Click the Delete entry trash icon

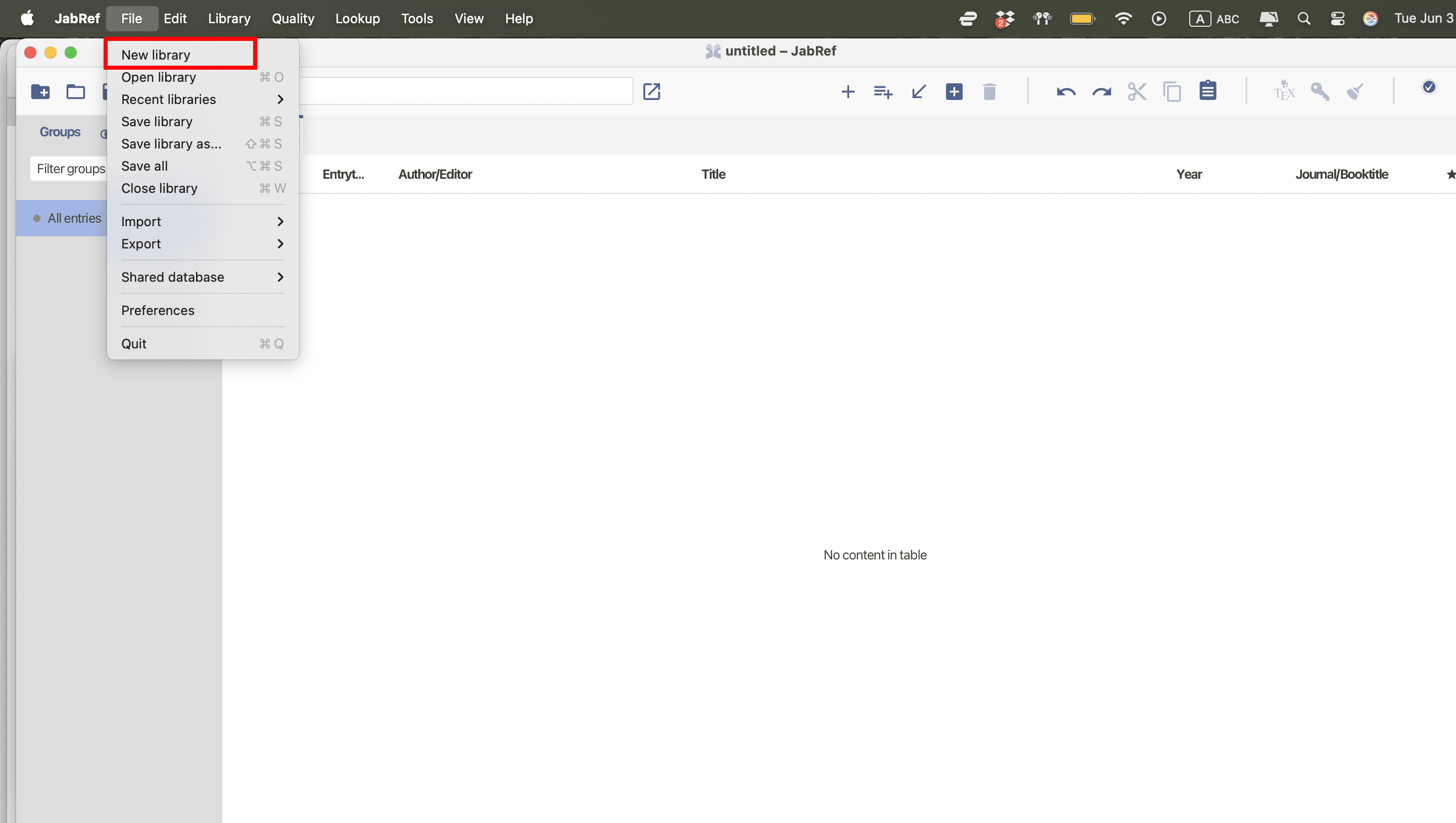pos(989,91)
